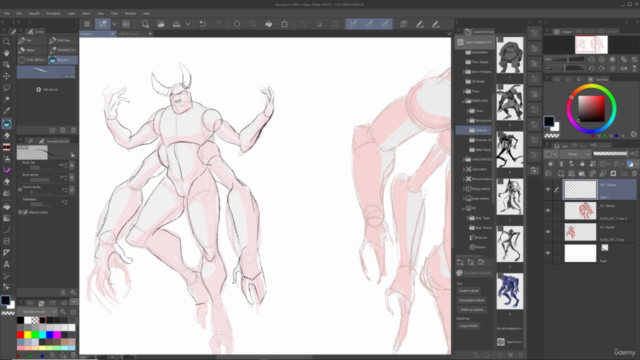Screen dimensions: 640x360
Task: Expand the Poses material folder
Action: (x=464, y=91)
